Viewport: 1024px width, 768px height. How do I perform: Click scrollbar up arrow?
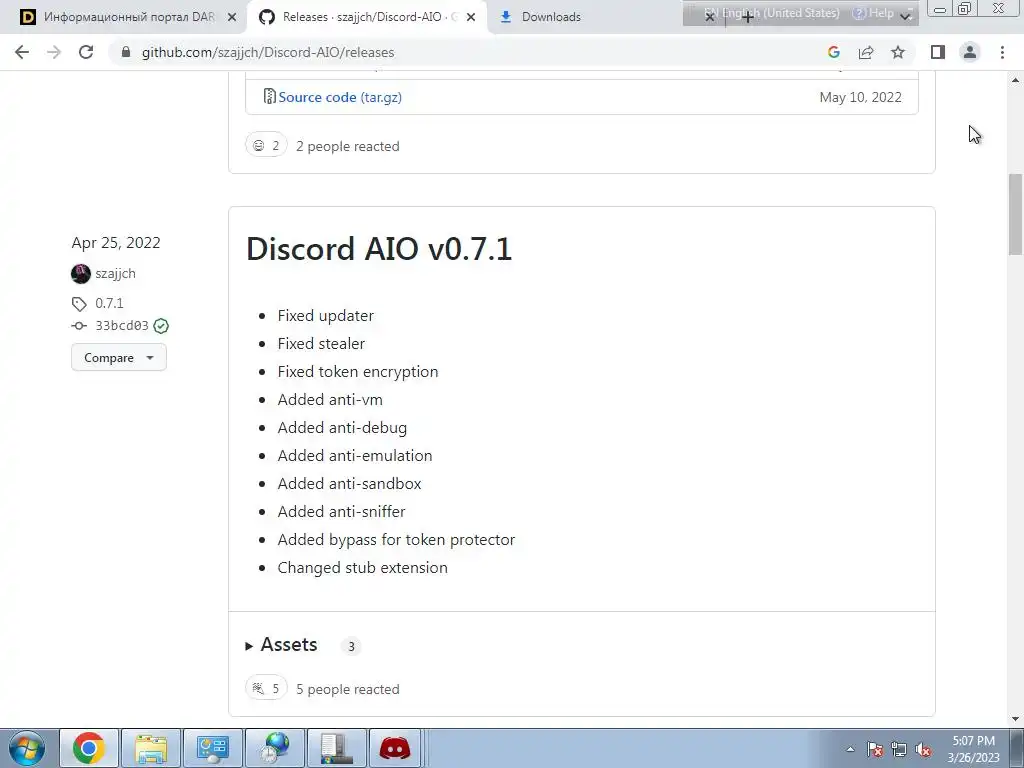tap(1016, 80)
